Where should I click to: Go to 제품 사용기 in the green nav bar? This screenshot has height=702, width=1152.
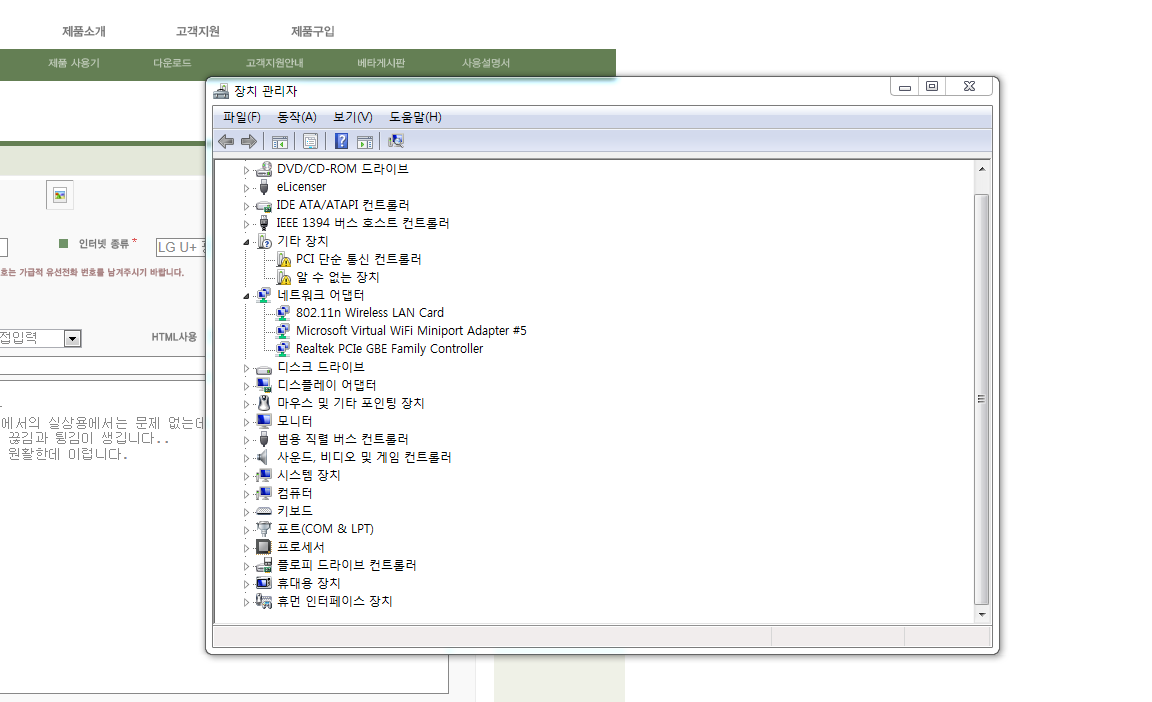click(x=73, y=63)
